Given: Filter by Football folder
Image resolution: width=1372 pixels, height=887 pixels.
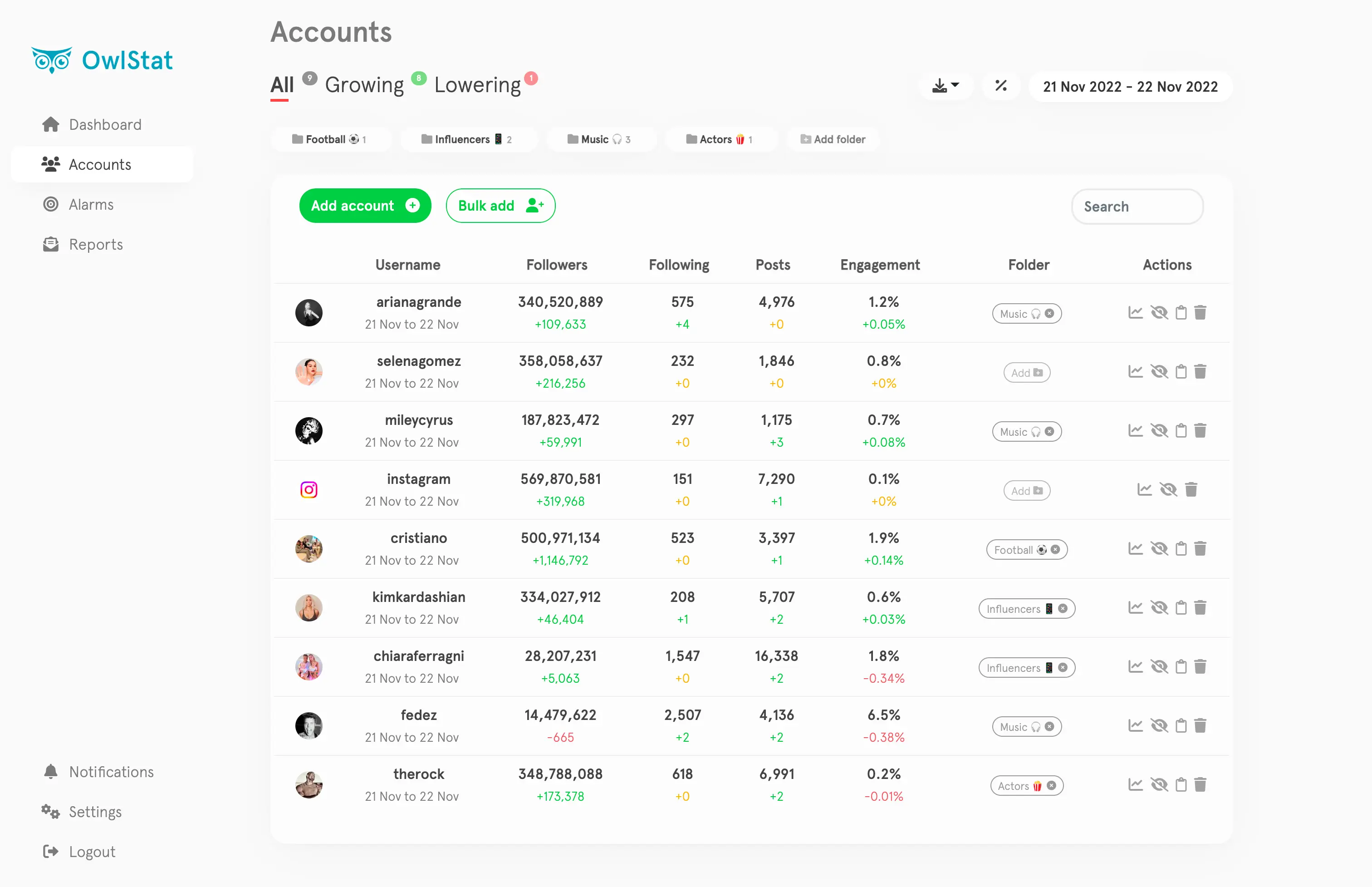Looking at the screenshot, I should [x=330, y=139].
